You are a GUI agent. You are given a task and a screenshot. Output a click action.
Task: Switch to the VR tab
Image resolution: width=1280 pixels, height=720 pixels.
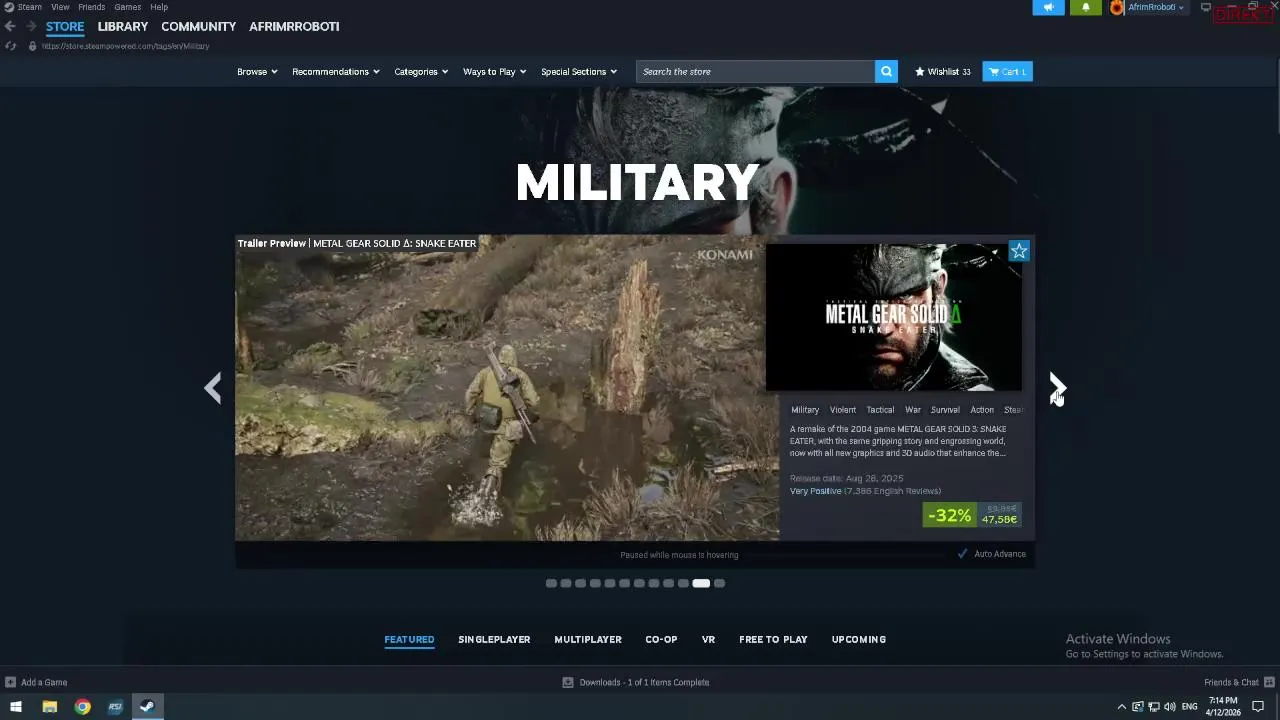[x=708, y=639]
